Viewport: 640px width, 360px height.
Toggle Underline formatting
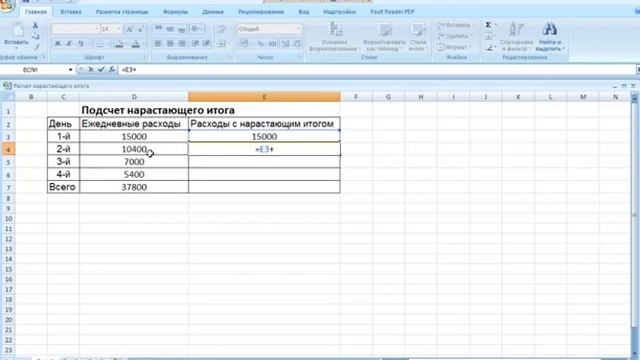pos(81,44)
